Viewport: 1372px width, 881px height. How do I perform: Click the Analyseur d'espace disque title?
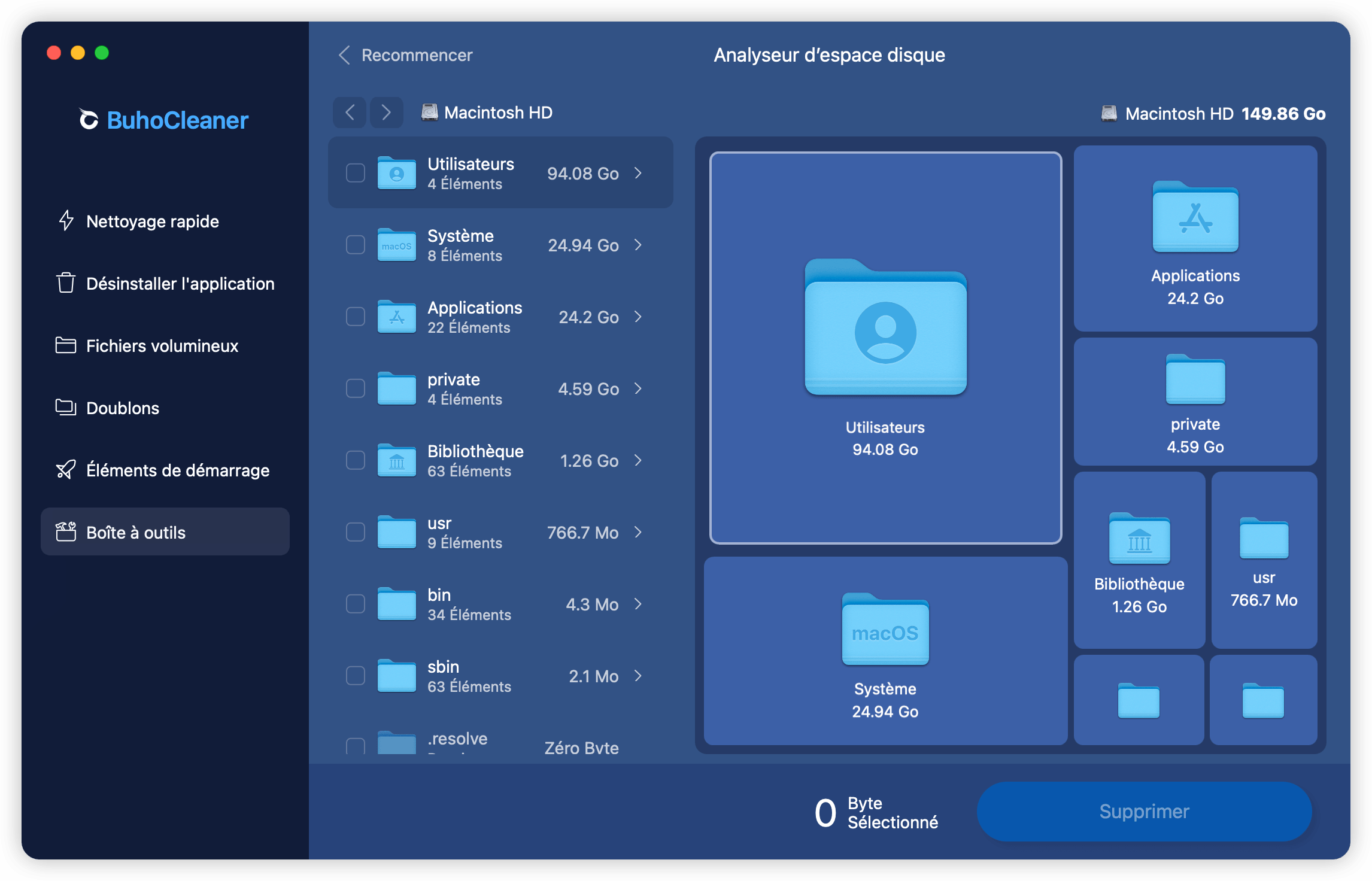829,55
